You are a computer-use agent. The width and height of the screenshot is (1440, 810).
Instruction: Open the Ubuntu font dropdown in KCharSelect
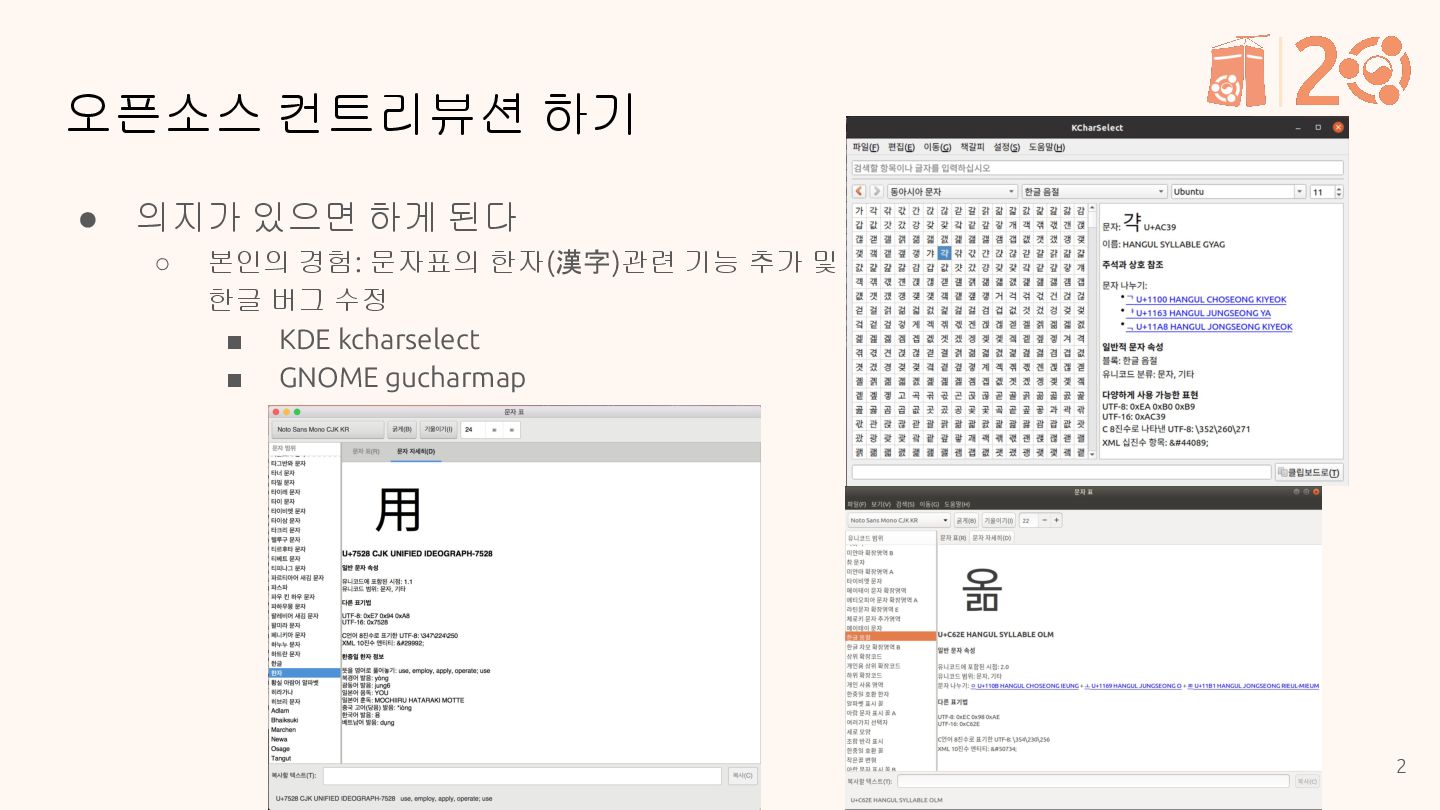[x=1239, y=191]
